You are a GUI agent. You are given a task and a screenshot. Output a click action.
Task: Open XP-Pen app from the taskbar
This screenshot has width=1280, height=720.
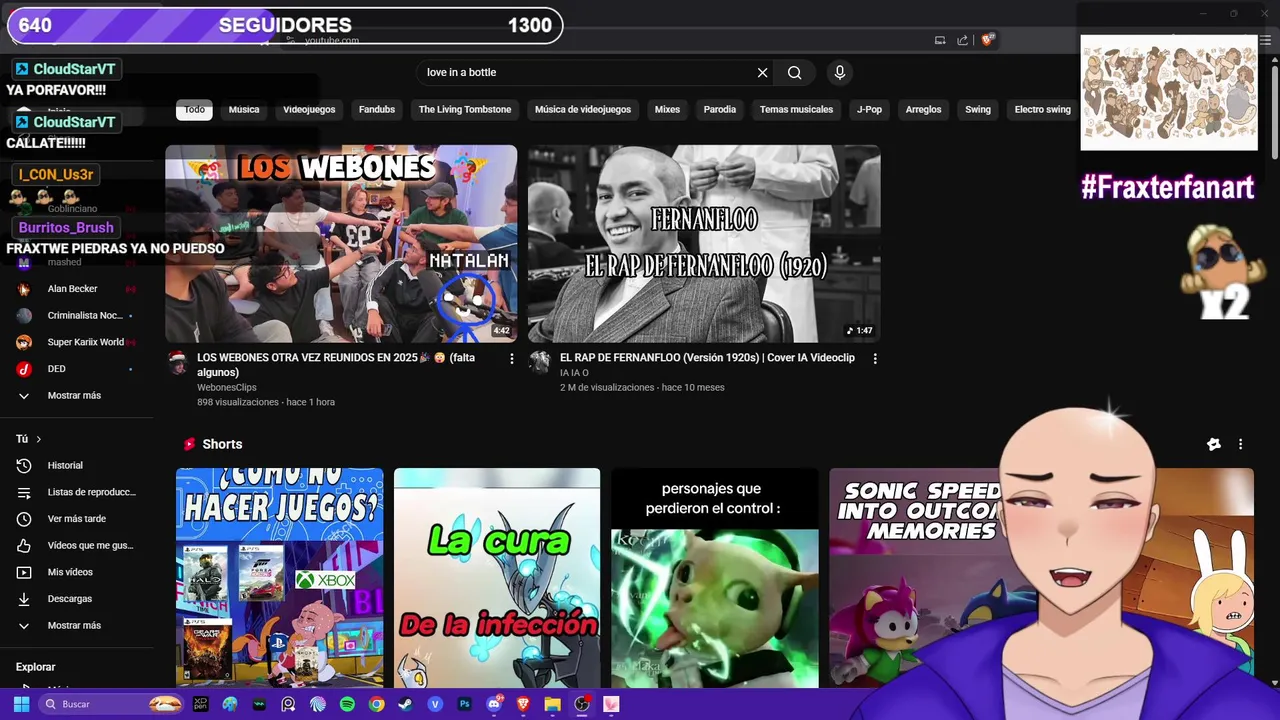[x=200, y=704]
